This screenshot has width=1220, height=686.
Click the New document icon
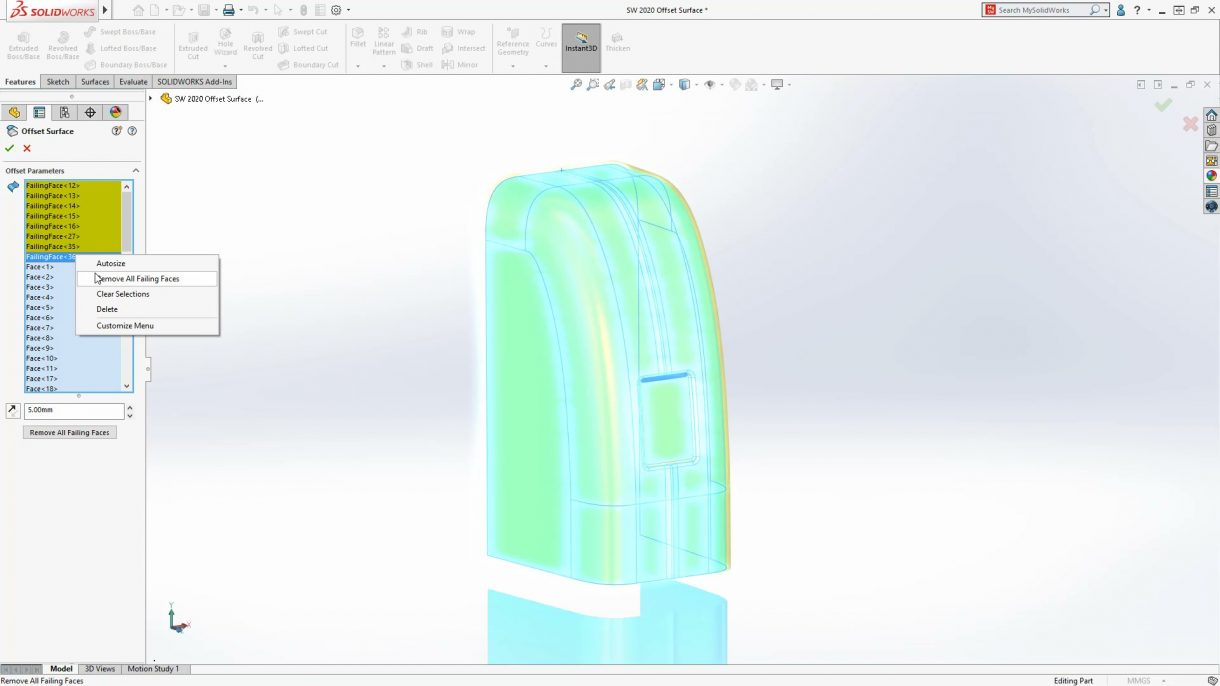click(156, 10)
